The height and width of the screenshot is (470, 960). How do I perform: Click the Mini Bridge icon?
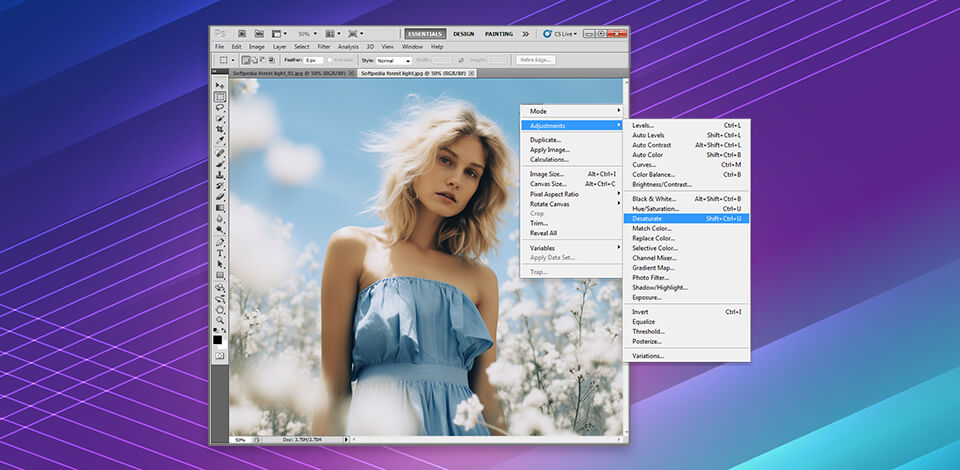click(260, 33)
